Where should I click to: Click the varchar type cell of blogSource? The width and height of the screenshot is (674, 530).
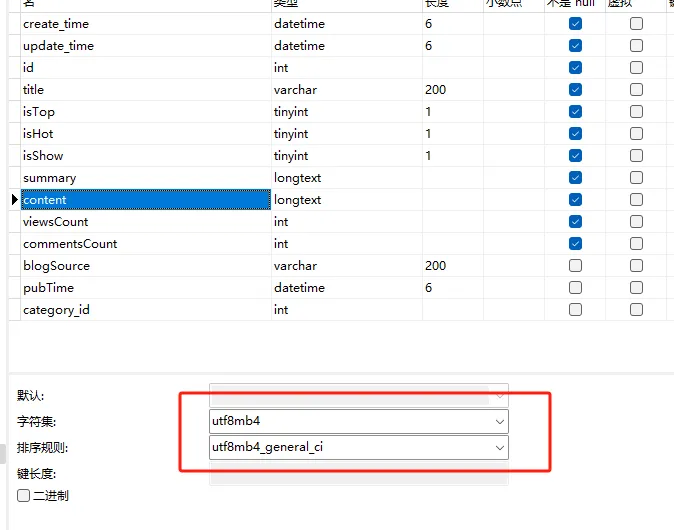[x=346, y=266]
